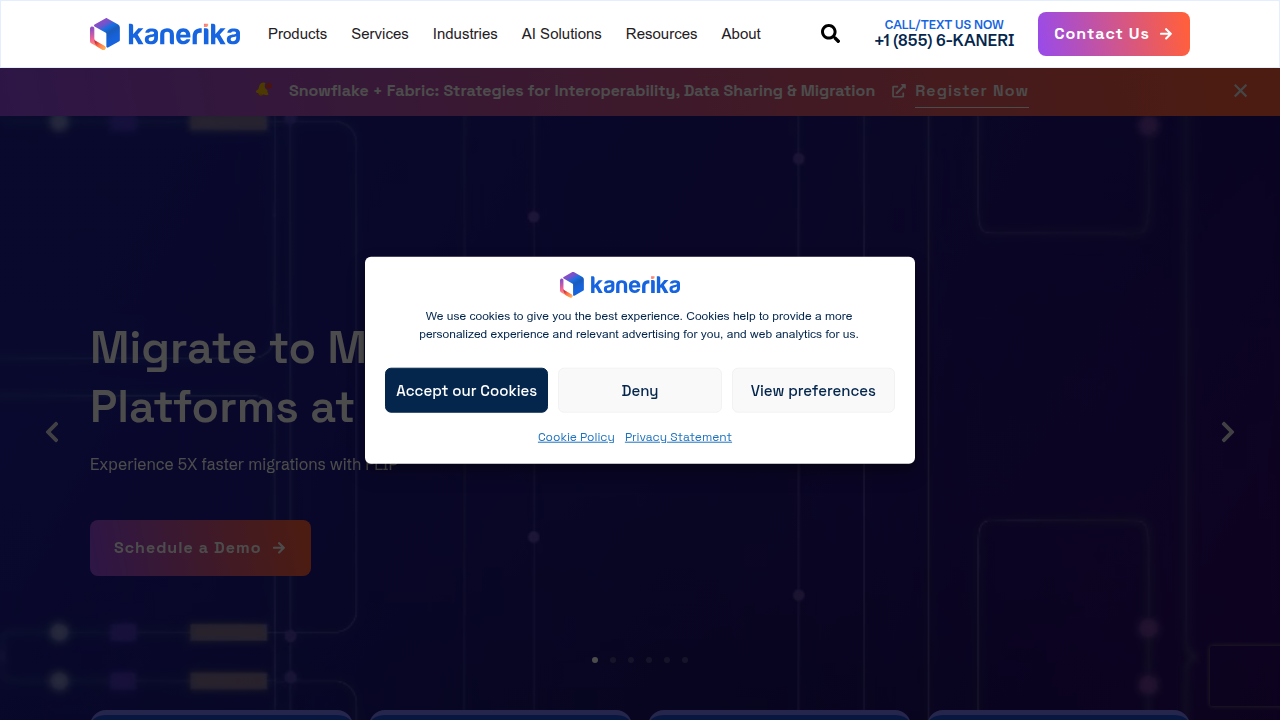The height and width of the screenshot is (720, 1280).
Task: Click Accept our Cookies button
Action: (466, 390)
